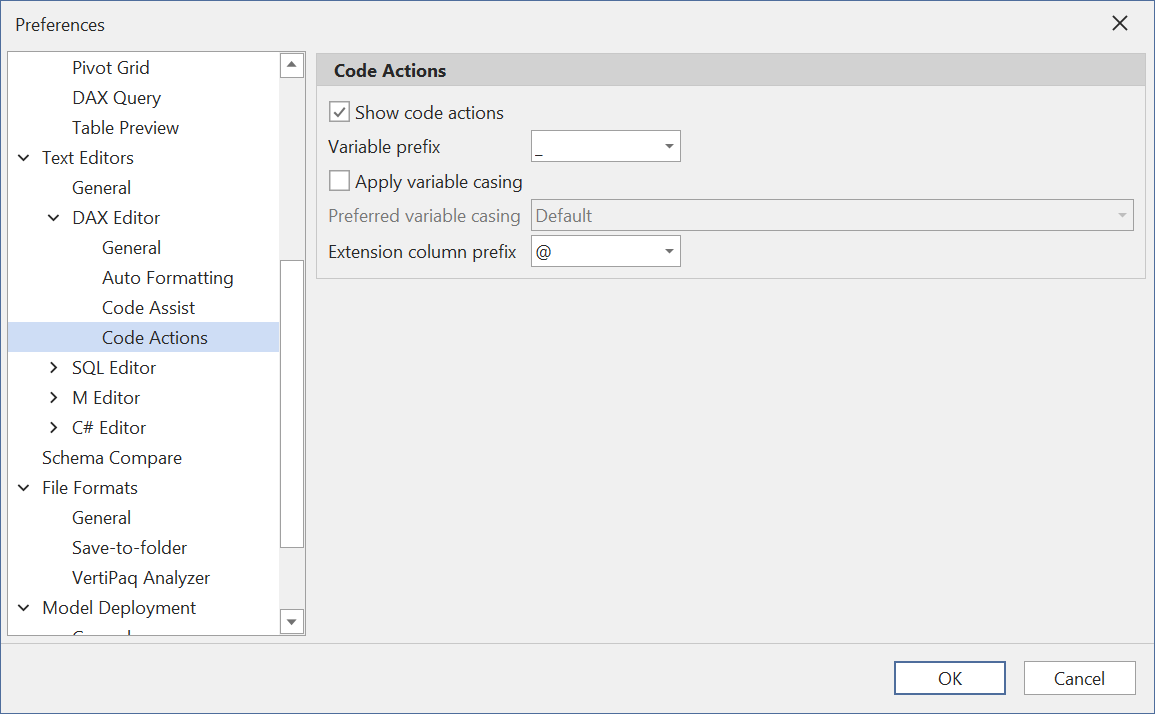
Task: Expand the SQL Editor settings
Action: click(x=53, y=367)
